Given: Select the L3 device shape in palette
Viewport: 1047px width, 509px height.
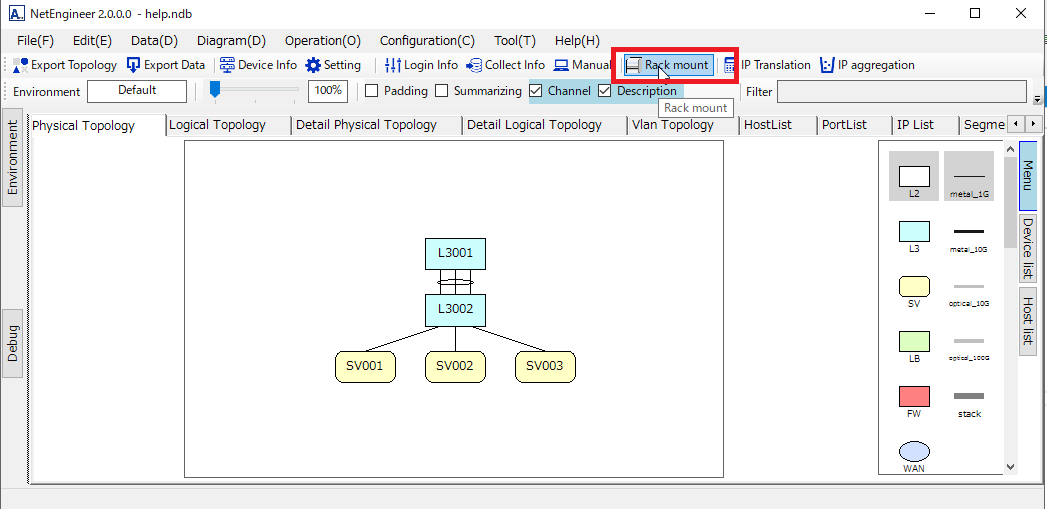Looking at the screenshot, I should 914,233.
